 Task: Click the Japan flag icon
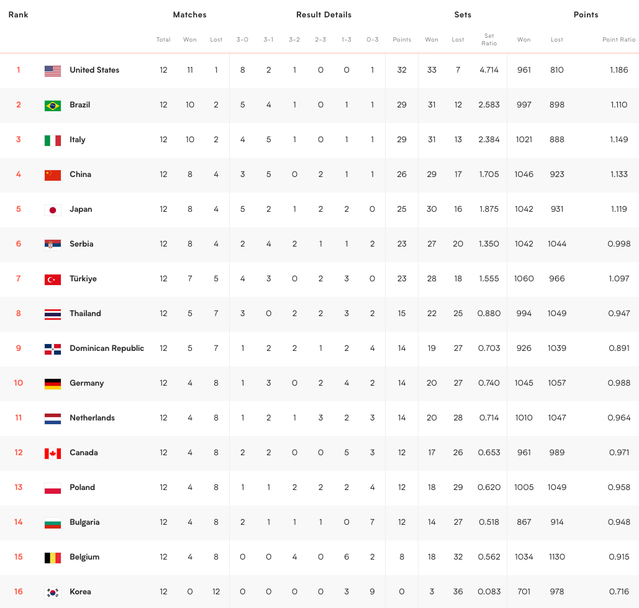[53, 210]
